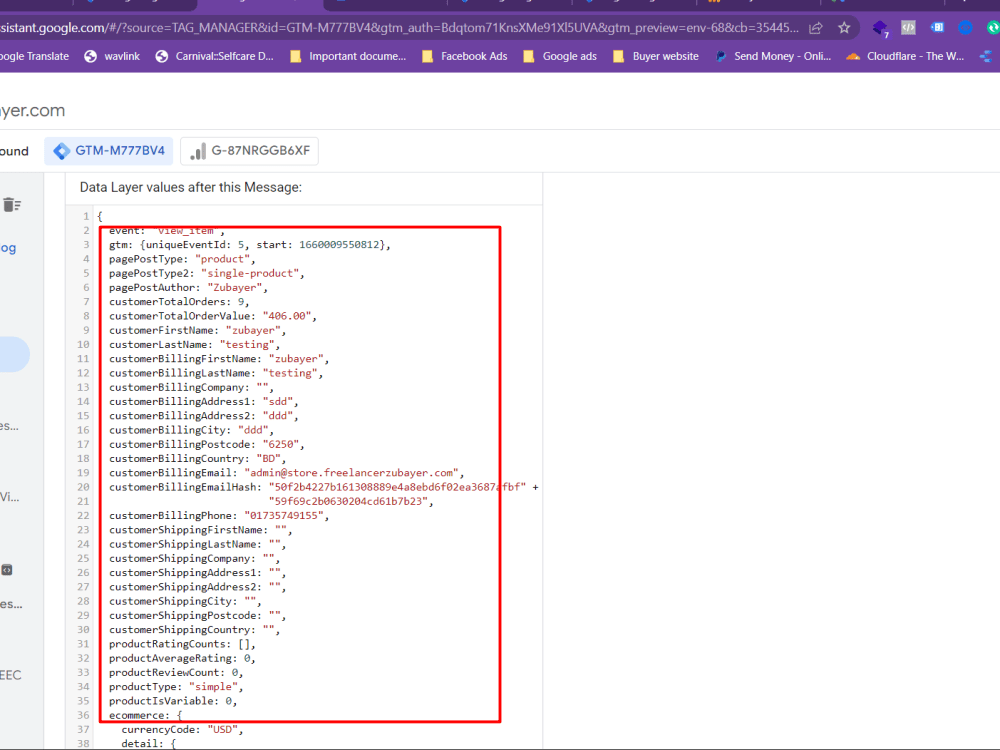Select the GTM-M777BV4 container tab
This screenshot has width=1000, height=750.
pos(108,151)
